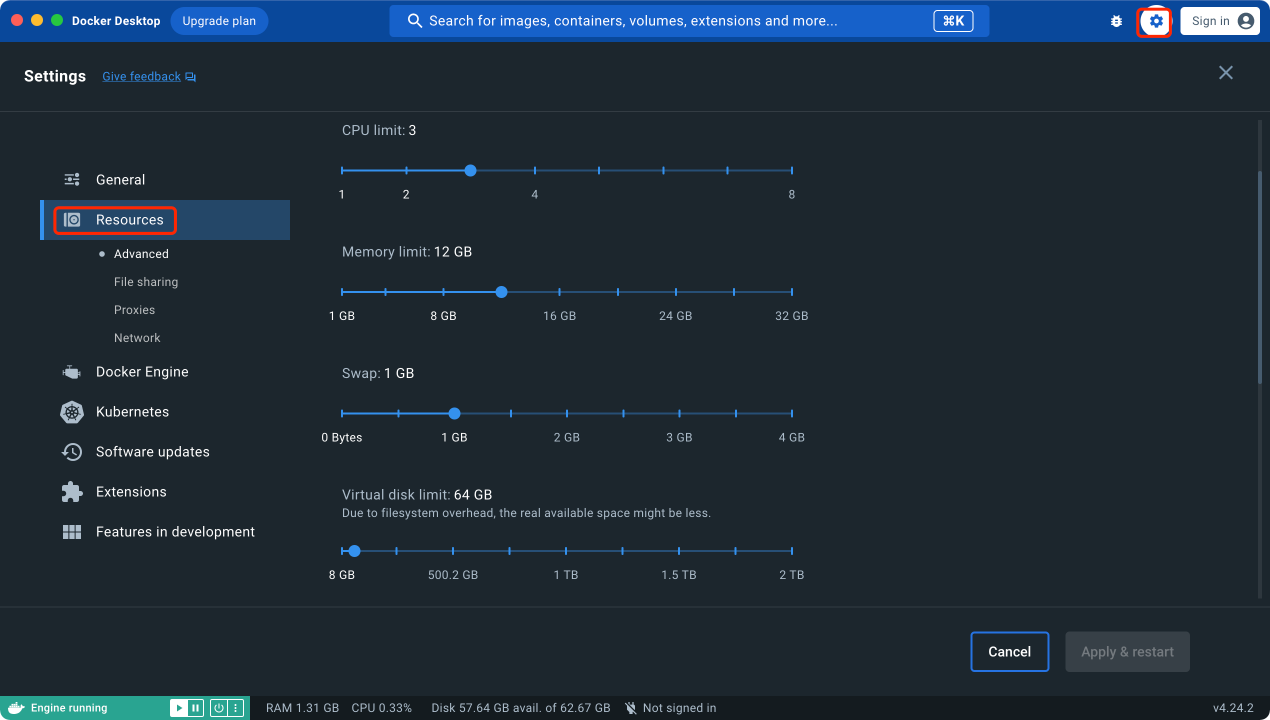This screenshot has height=720, width=1270.
Task: Click the Memory limit slider handle
Action: [501, 292]
